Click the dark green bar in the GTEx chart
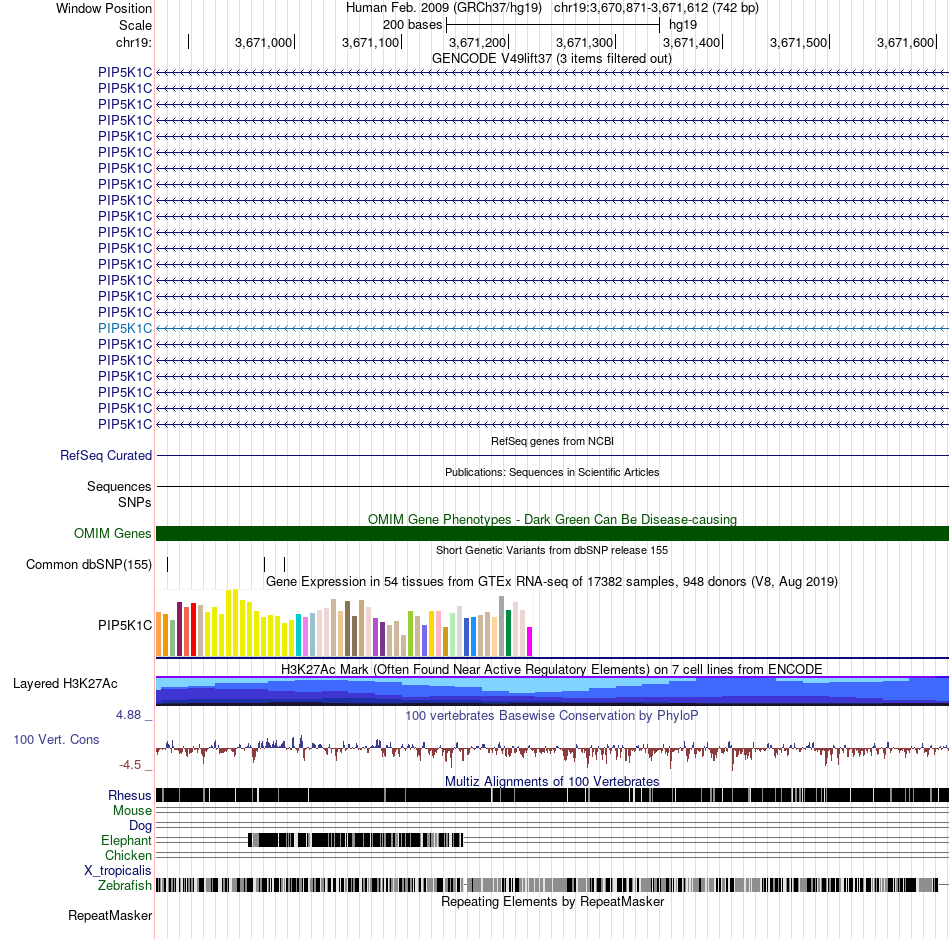The width and height of the screenshot is (950, 939). pyautogui.click(x=508, y=633)
